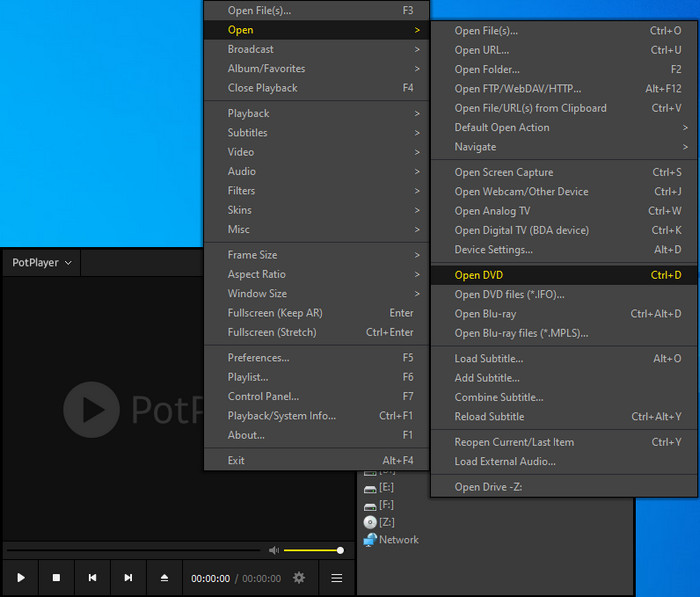Image resolution: width=700 pixels, height=597 pixels.
Task: Expand the Misc submenu
Action: (x=317, y=230)
